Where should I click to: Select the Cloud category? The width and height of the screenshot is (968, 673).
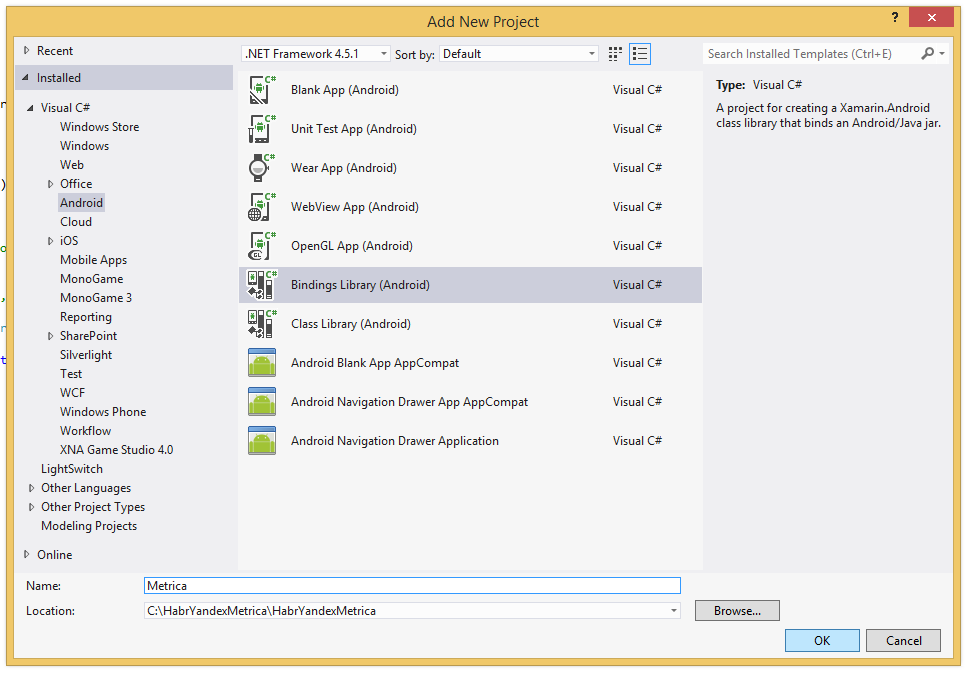click(76, 222)
